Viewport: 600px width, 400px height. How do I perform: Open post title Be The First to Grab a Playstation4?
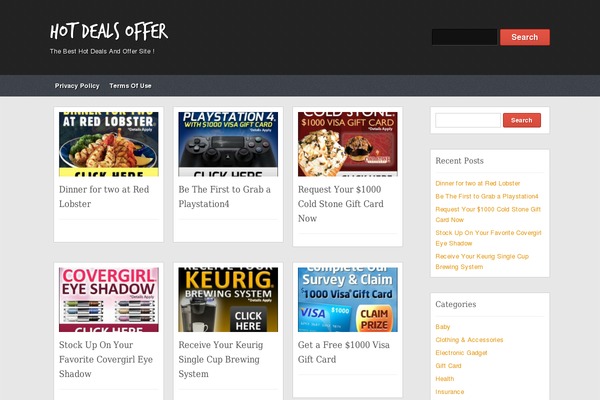(225, 196)
